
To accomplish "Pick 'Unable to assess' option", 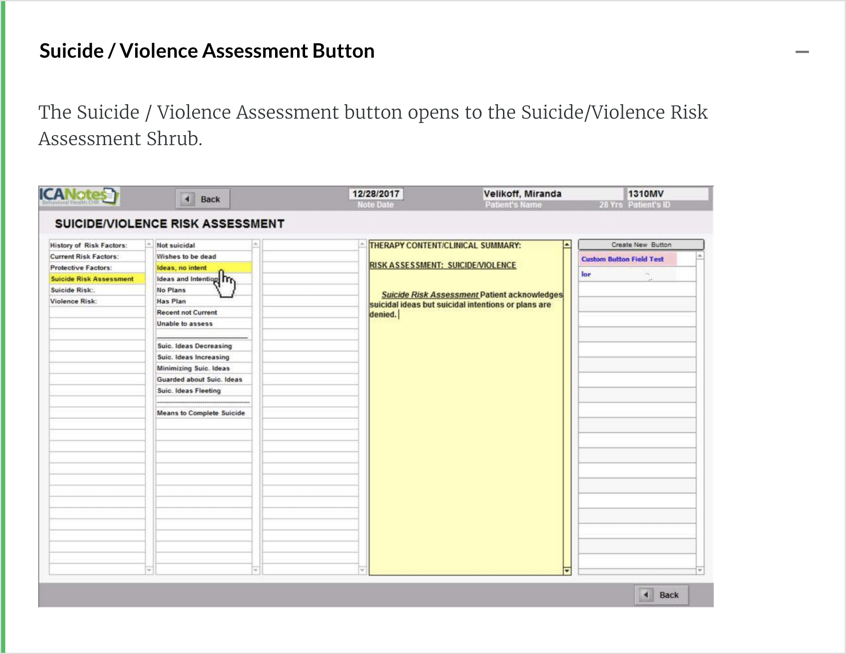I will [185, 324].
